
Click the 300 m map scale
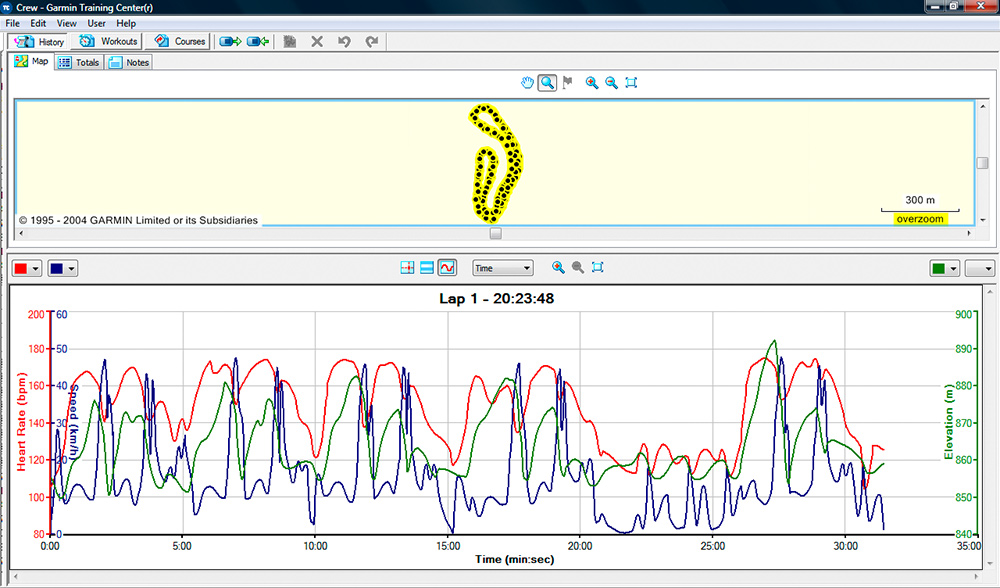pyautogui.click(x=920, y=203)
